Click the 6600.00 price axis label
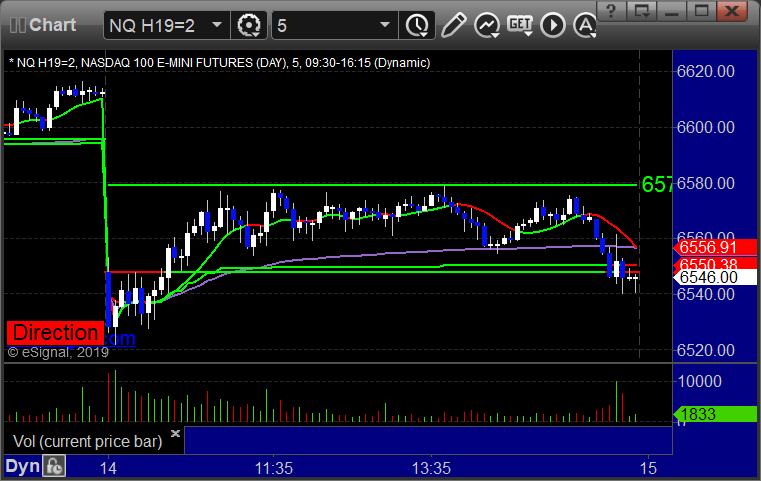The width and height of the screenshot is (761, 481). point(706,127)
